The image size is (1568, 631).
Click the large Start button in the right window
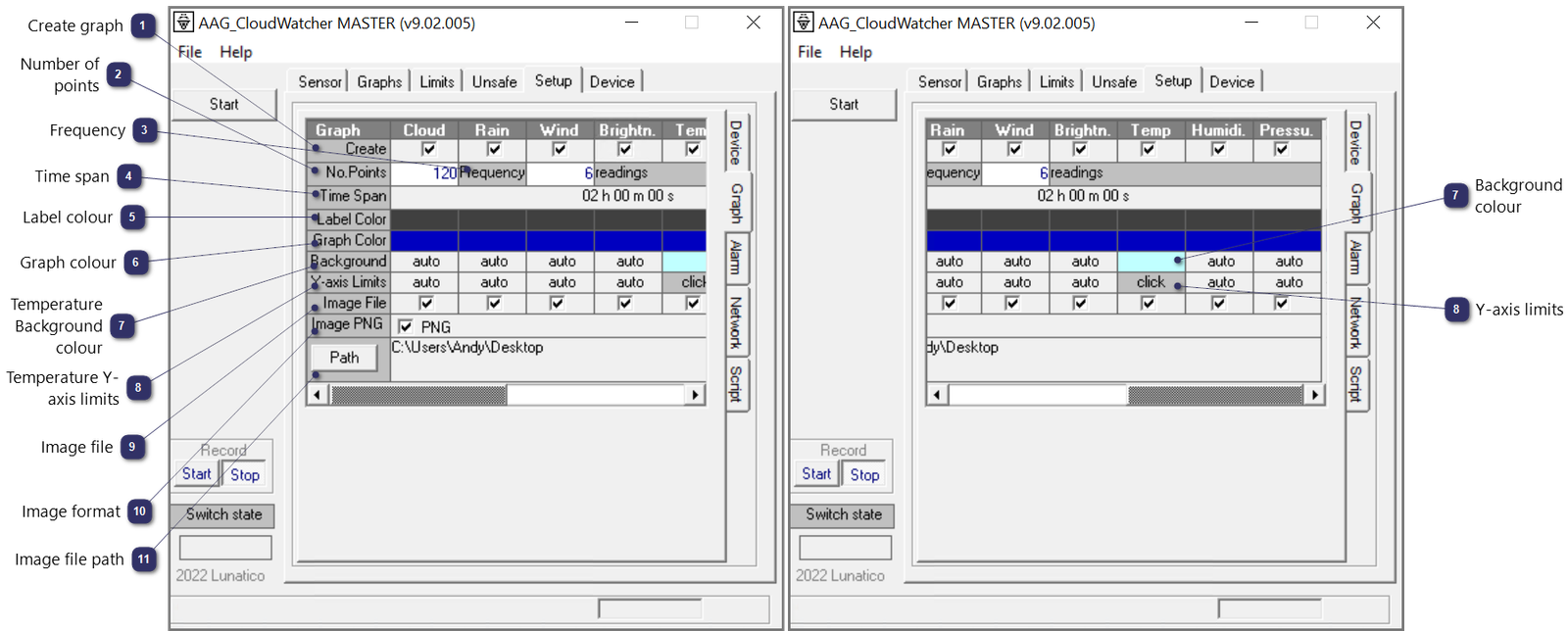(844, 104)
